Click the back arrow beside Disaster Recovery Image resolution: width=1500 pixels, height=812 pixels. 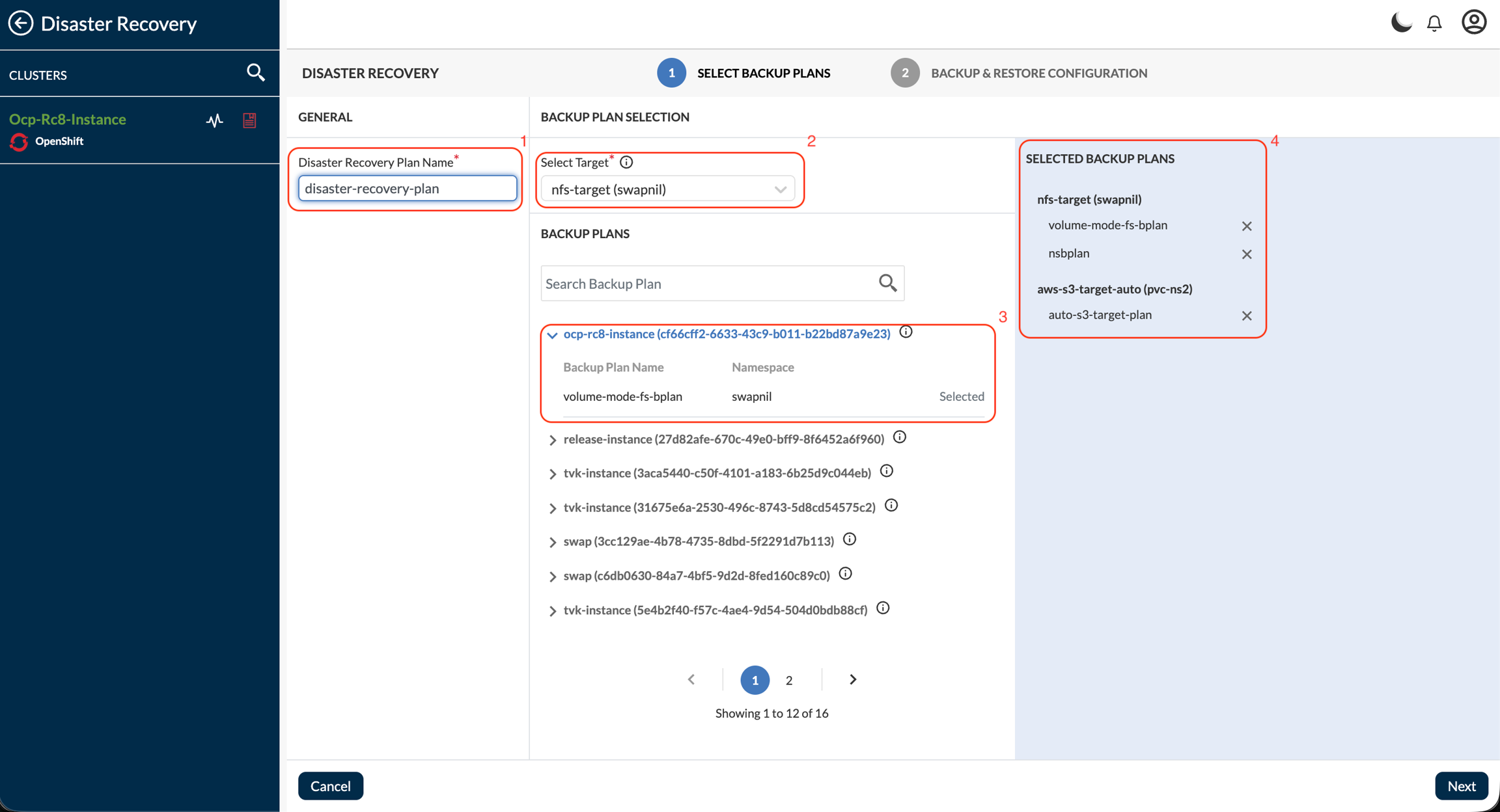pyautogui.click(x=21, y=23)
